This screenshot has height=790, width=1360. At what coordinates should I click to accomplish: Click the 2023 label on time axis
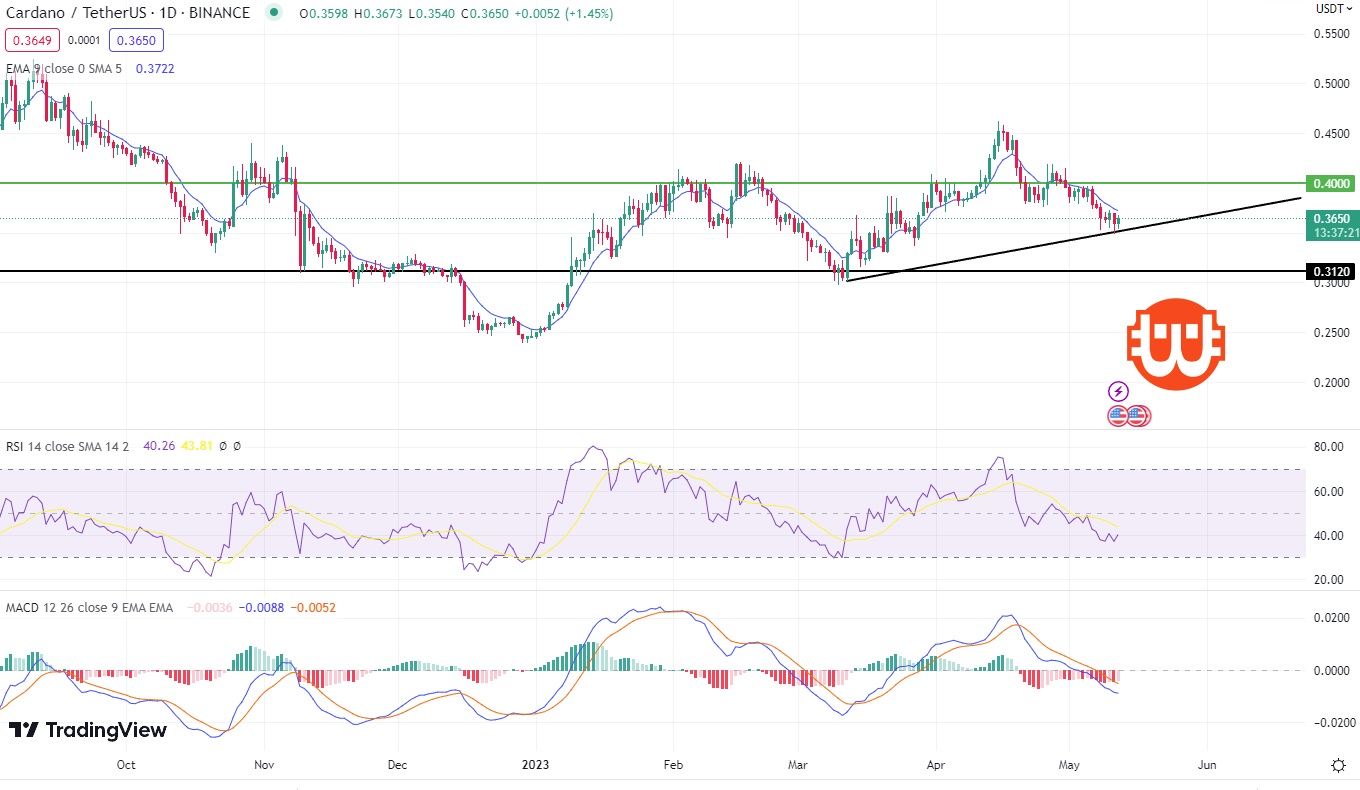click(535, 765)
